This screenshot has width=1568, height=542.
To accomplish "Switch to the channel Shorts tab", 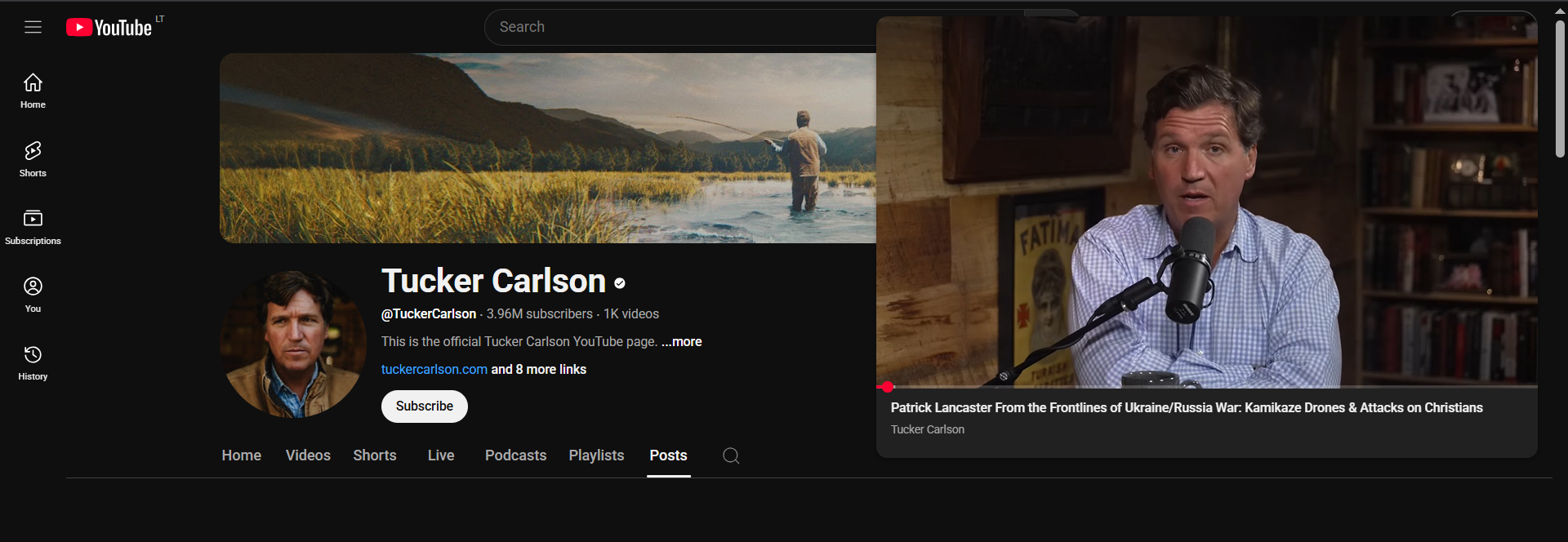I will point(375,455).
